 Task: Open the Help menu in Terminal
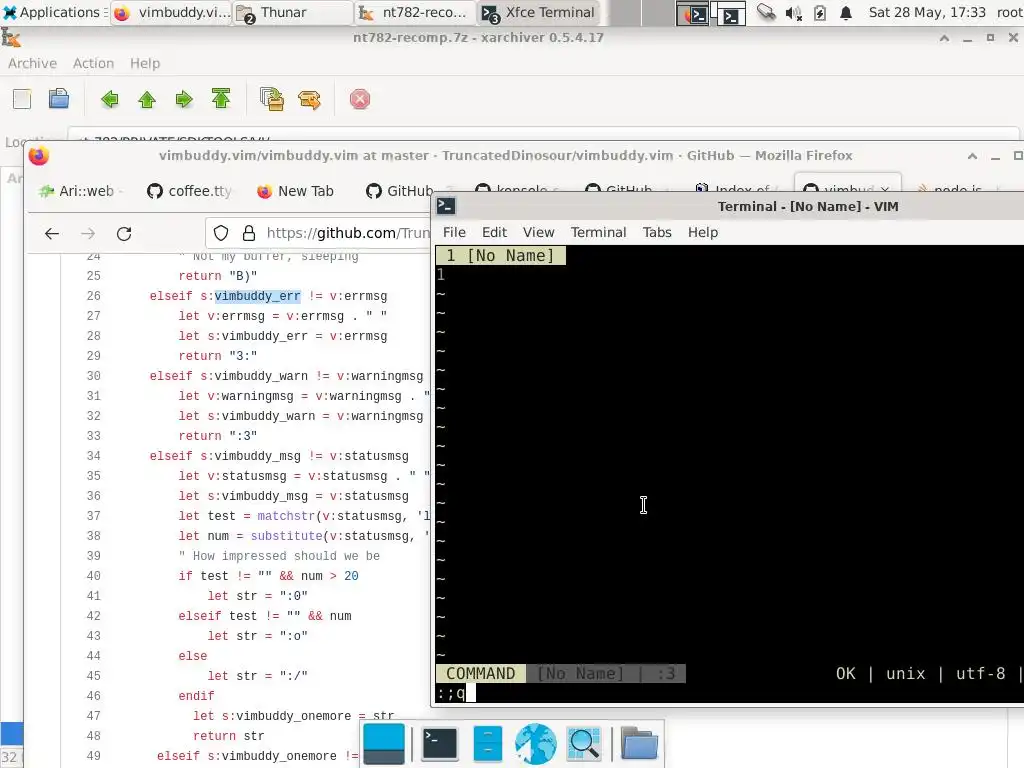(x=703, y=232)
